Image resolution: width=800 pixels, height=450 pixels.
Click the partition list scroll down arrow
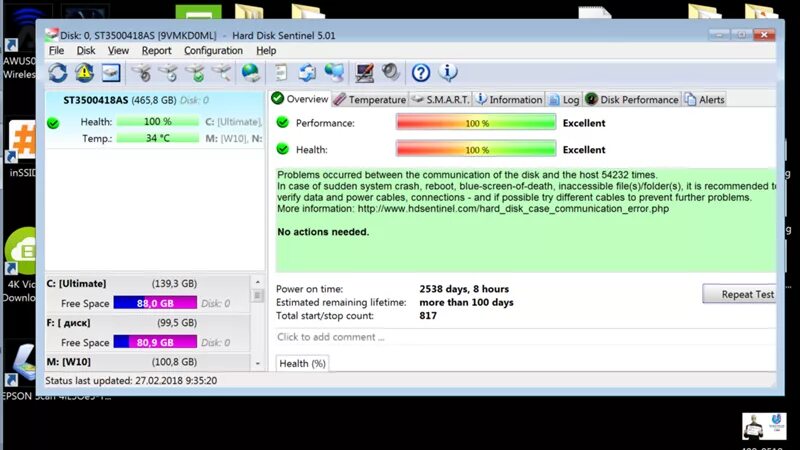(x=258, y=363)
